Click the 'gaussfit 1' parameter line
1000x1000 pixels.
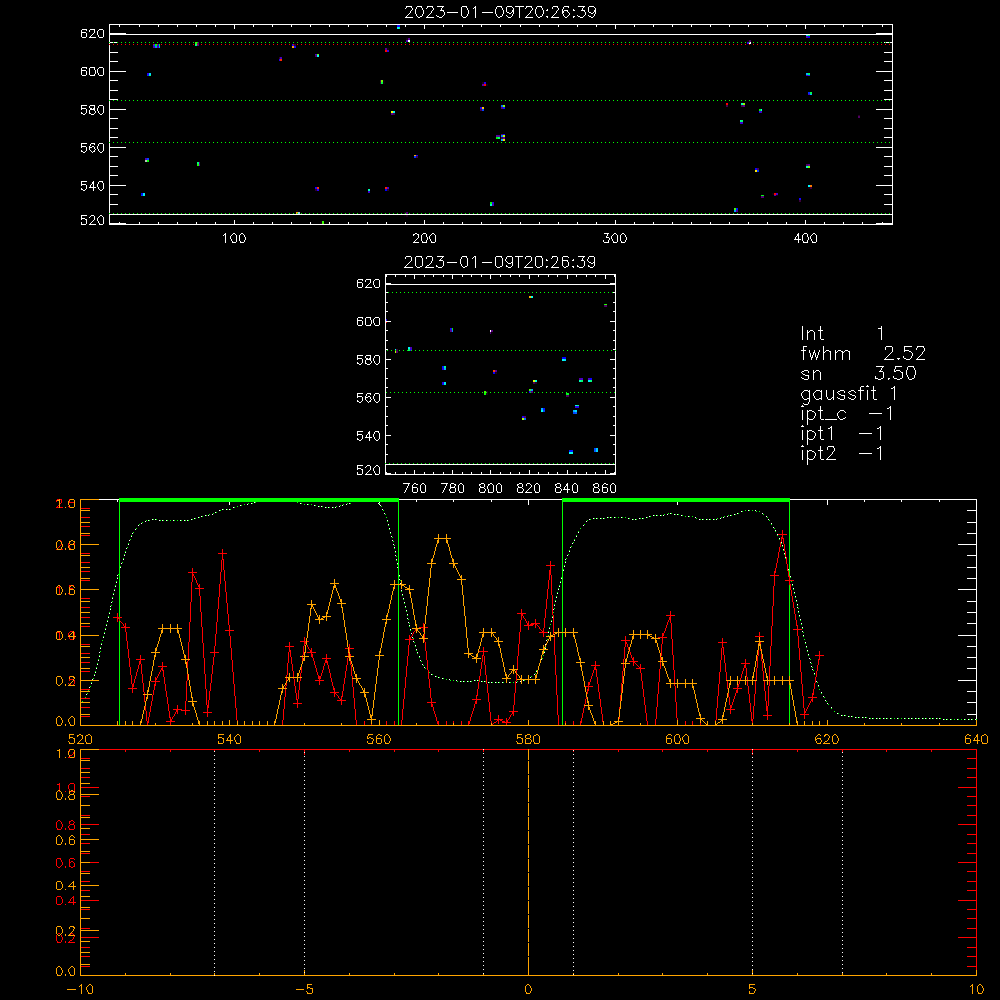click(x=849, y=393)
